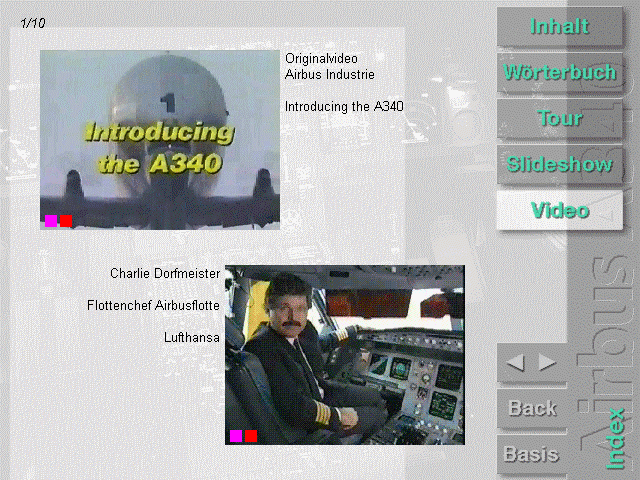The width and height of the screenshot is (640, 480).
Task: Select the highlighted Video button
Action: (559, 211)
